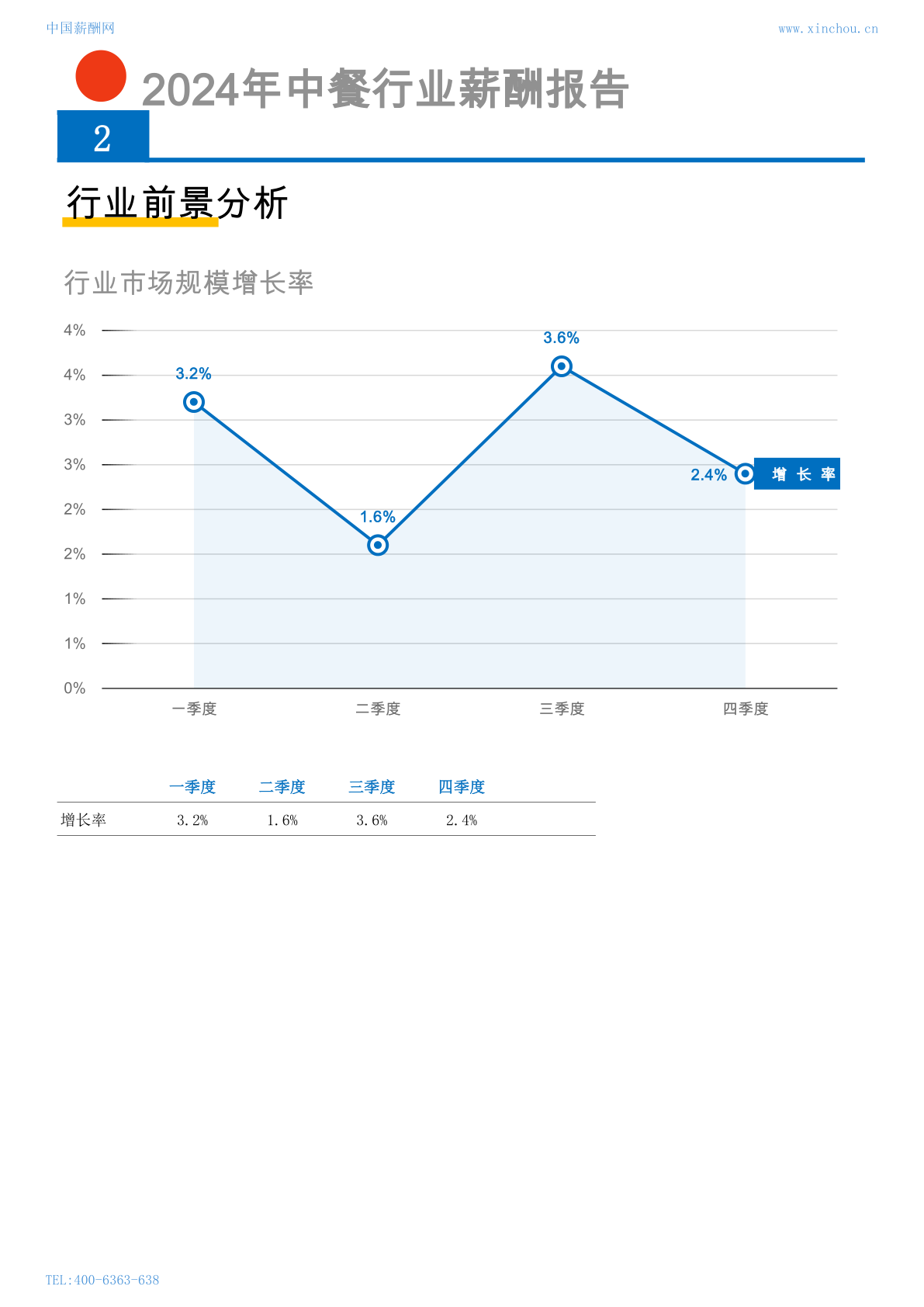Screen dimensions: 924x1307
Task: Click the 1.6% table cell
Action: pyautogui.click(x=282, y=820)
